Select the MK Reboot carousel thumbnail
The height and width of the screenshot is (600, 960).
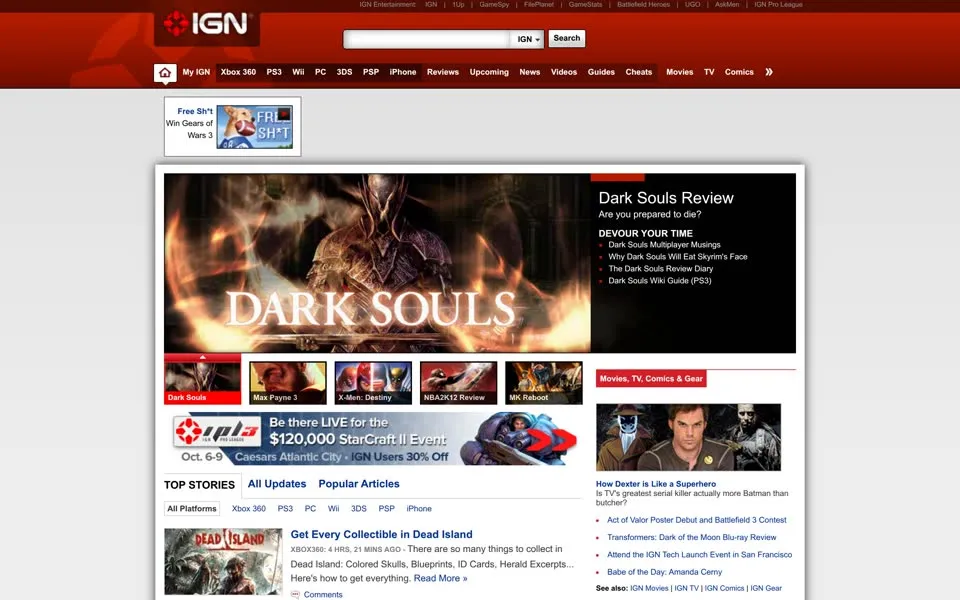[x=544, y=383]
